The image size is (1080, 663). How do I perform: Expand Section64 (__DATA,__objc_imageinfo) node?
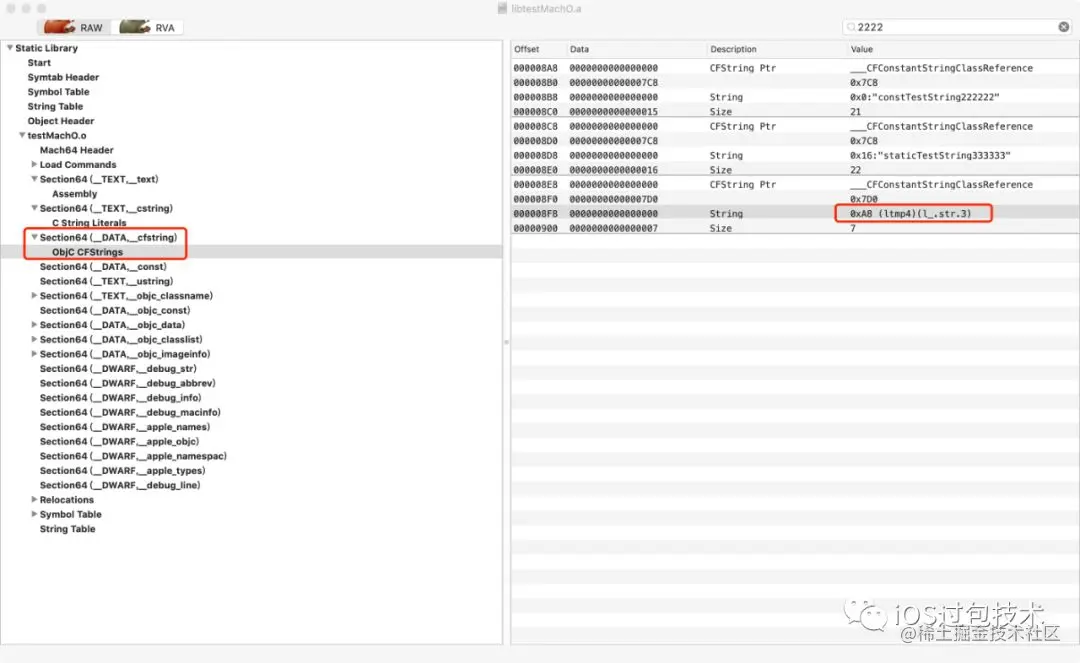coord(34,353)
